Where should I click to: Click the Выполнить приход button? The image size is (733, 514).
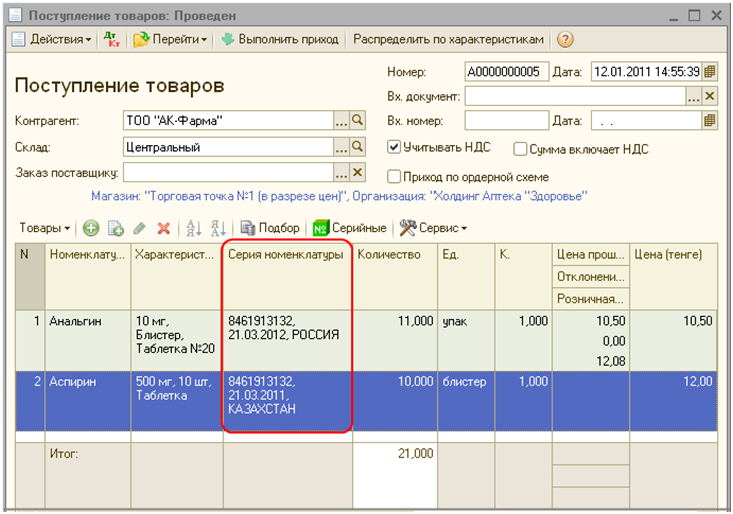pos(281,40)
